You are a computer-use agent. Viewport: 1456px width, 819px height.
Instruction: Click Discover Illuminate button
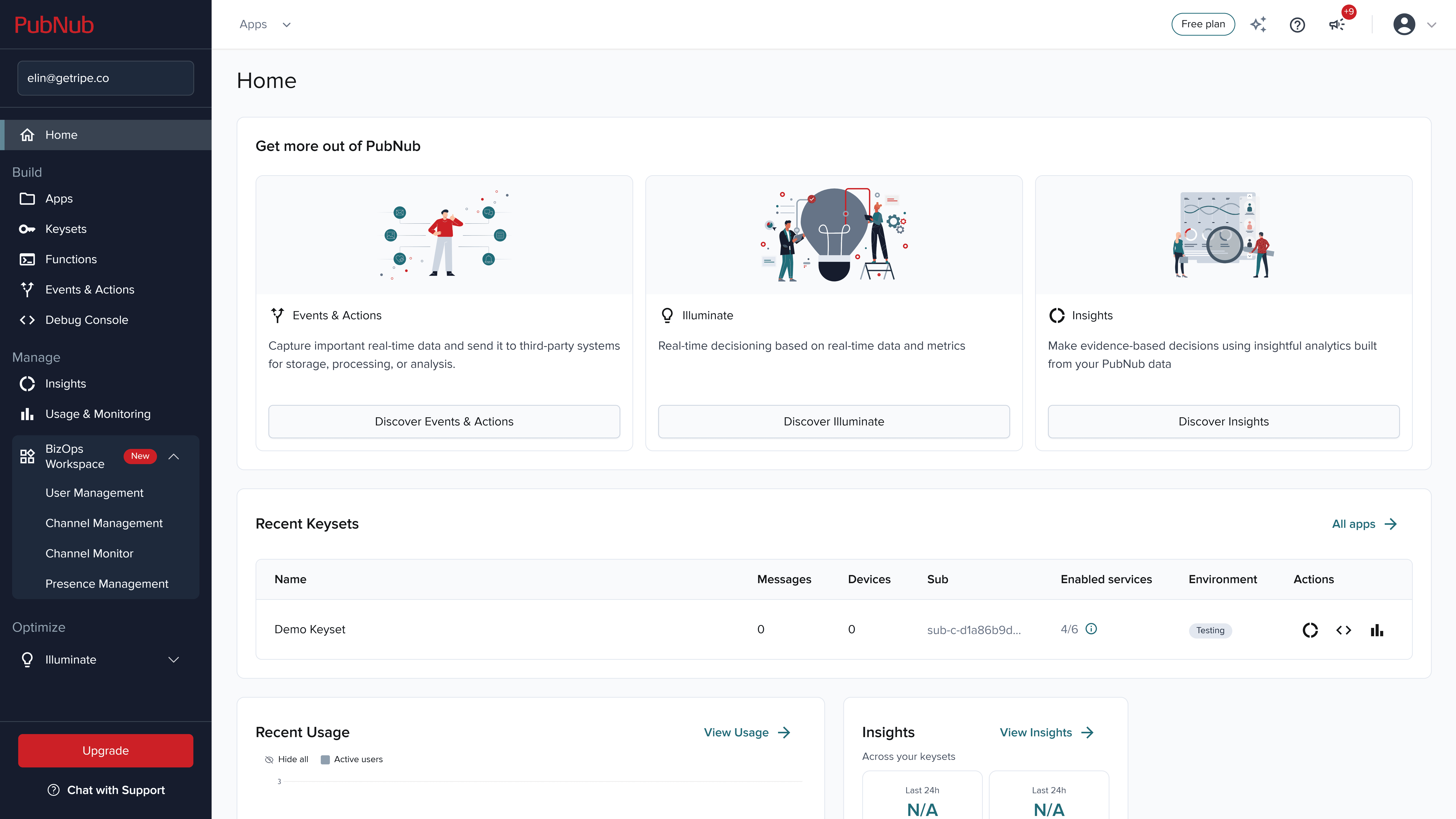pyautogui.click(x=834, y=422)
